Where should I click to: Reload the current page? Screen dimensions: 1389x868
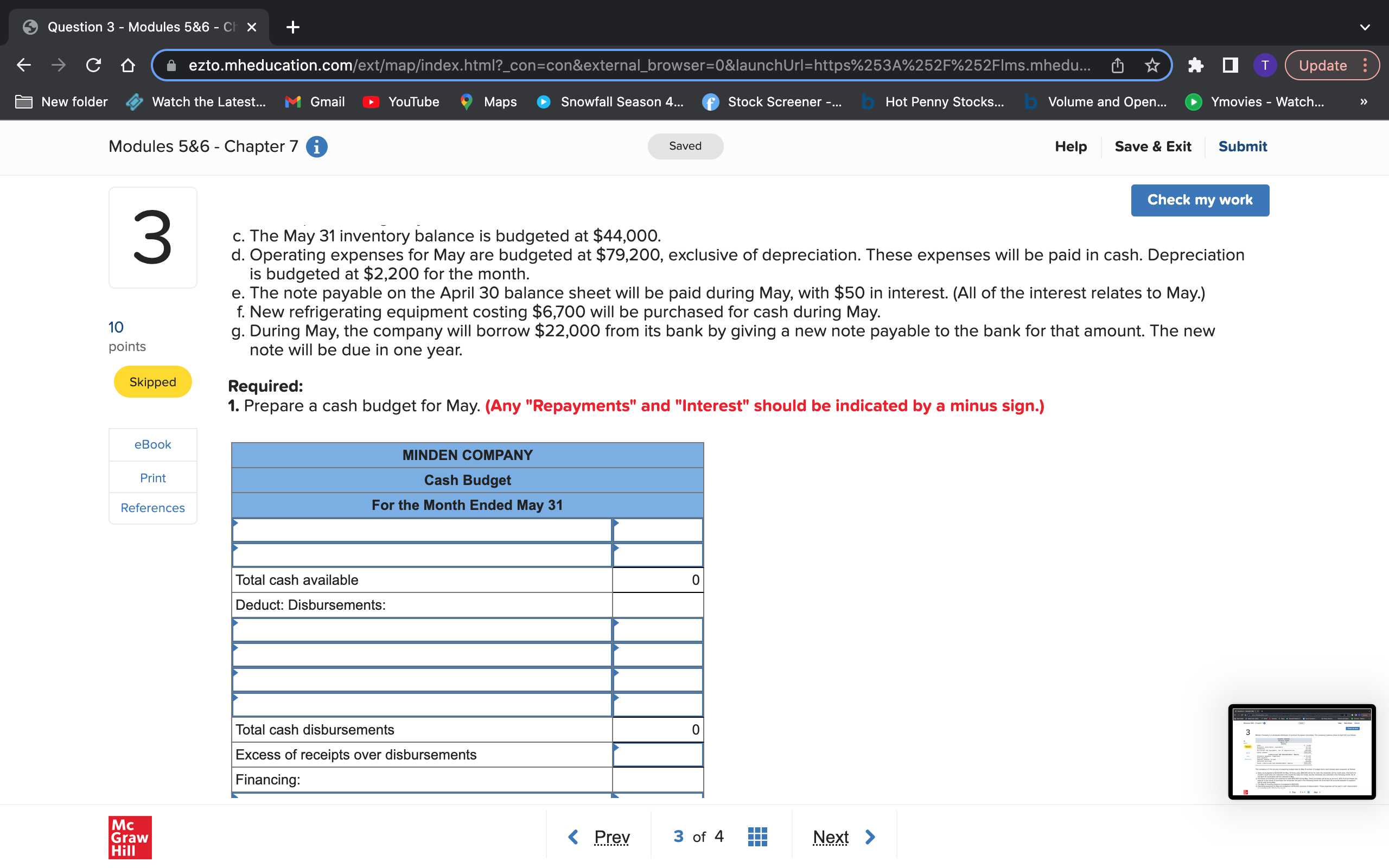point(93,65)
